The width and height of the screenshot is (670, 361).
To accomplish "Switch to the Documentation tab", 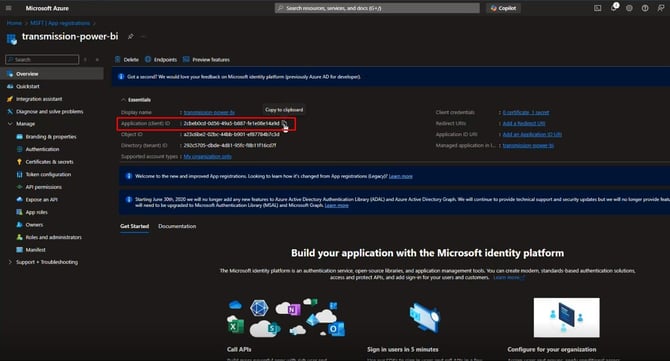I will coord(177,226).
